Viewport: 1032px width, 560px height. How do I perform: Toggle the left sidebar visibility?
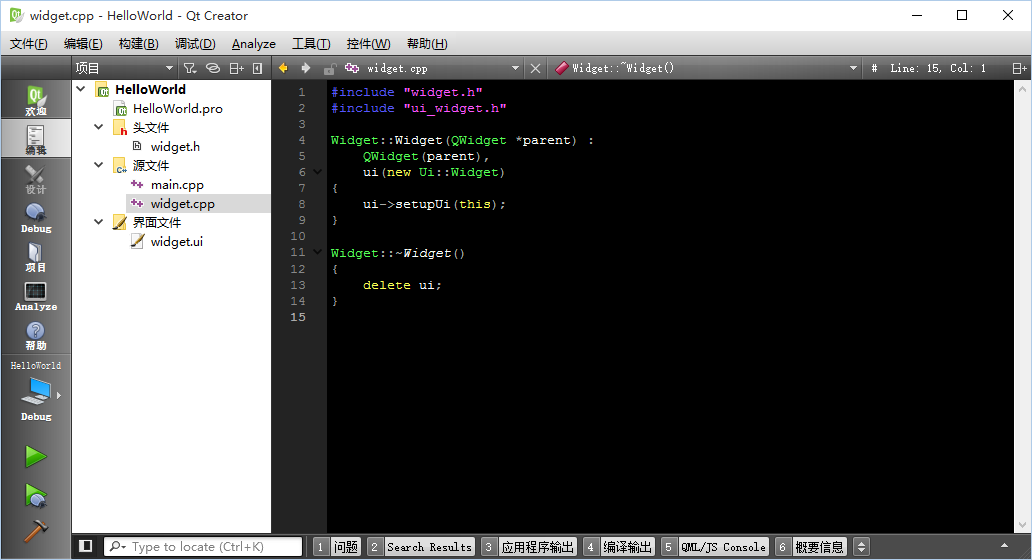[x=85, y=546]
